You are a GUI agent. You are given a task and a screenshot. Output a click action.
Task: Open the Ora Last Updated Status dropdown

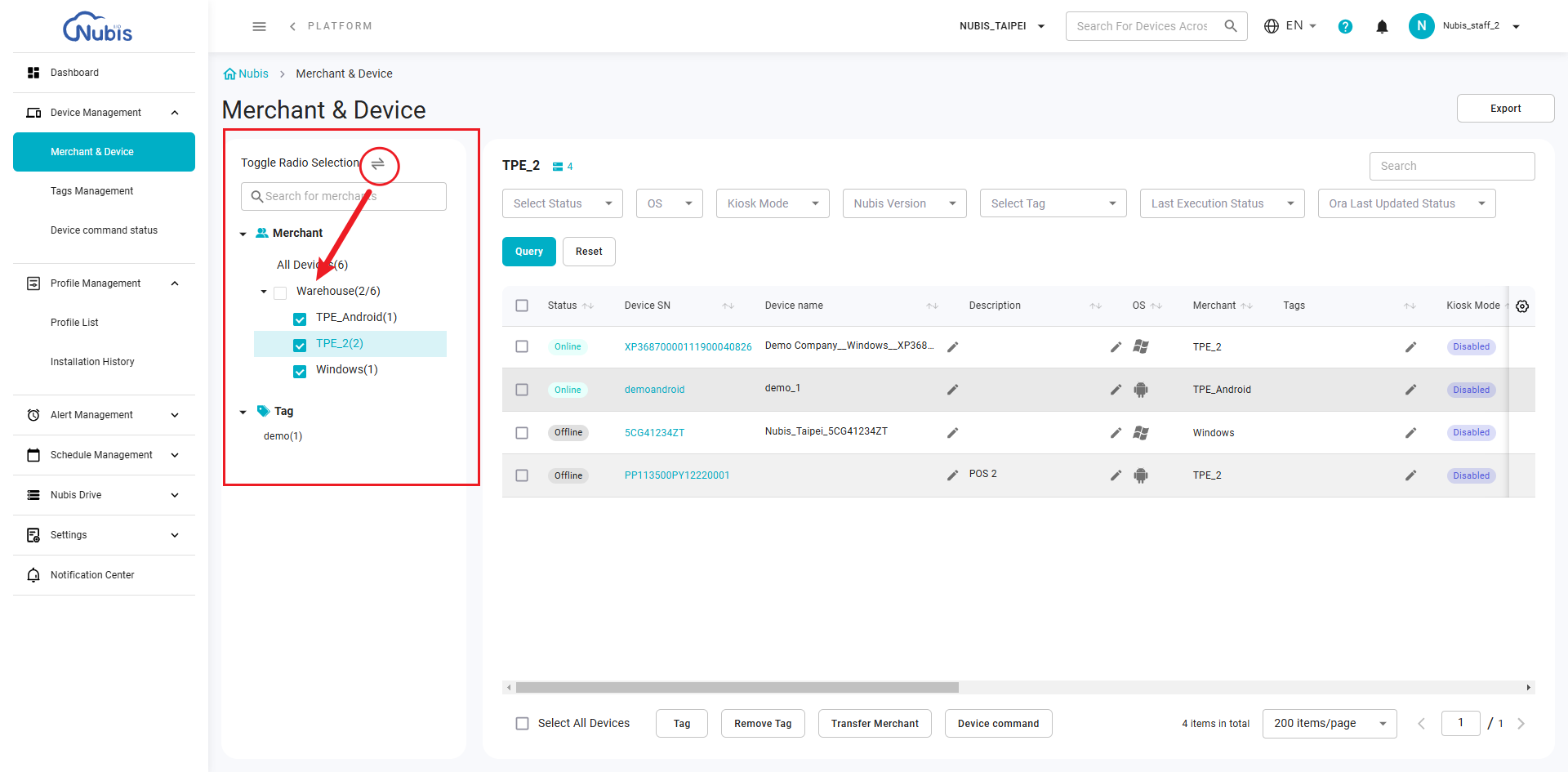coord(1407,203)
